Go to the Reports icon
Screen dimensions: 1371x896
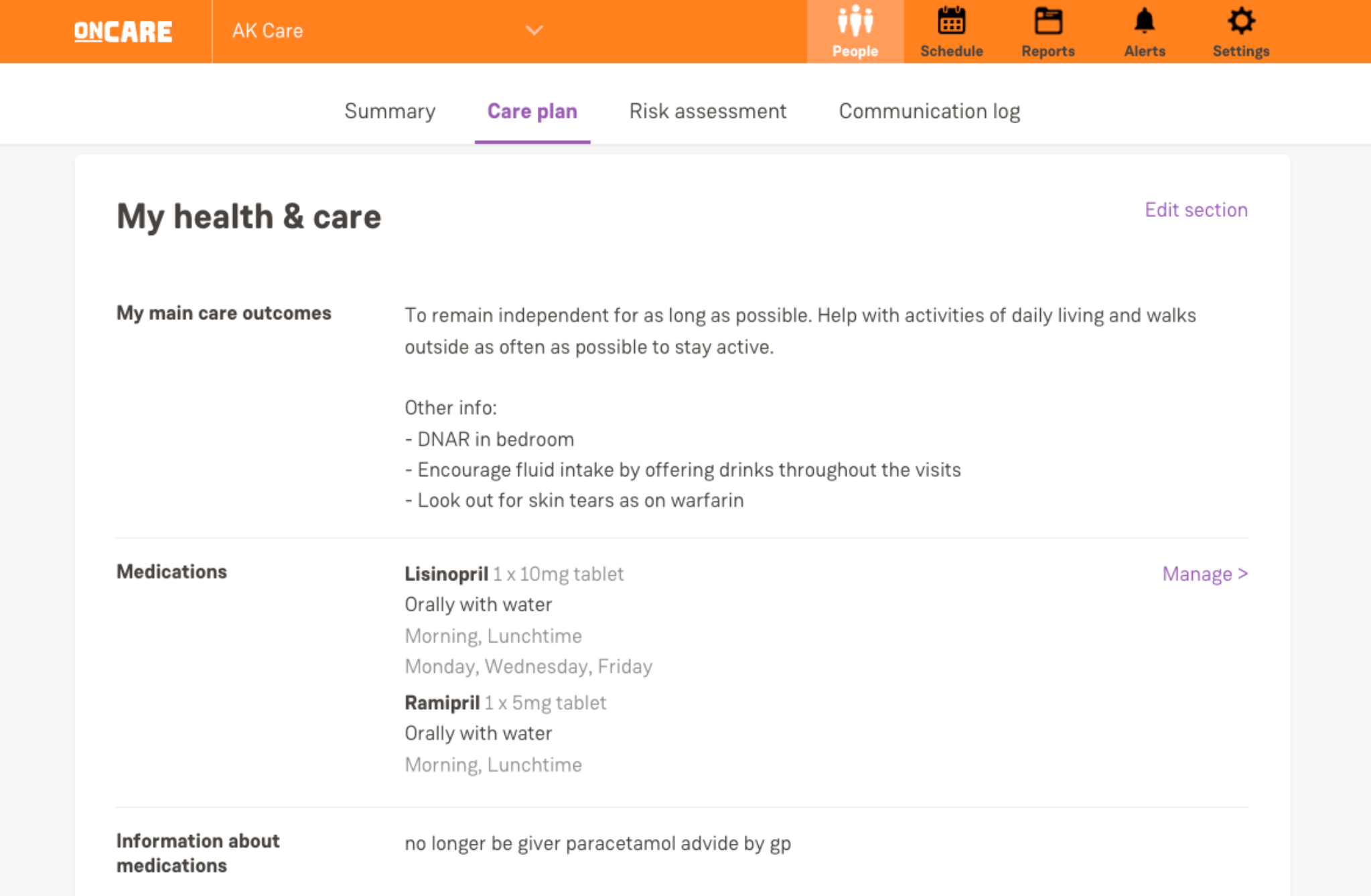coord(1048,22)
